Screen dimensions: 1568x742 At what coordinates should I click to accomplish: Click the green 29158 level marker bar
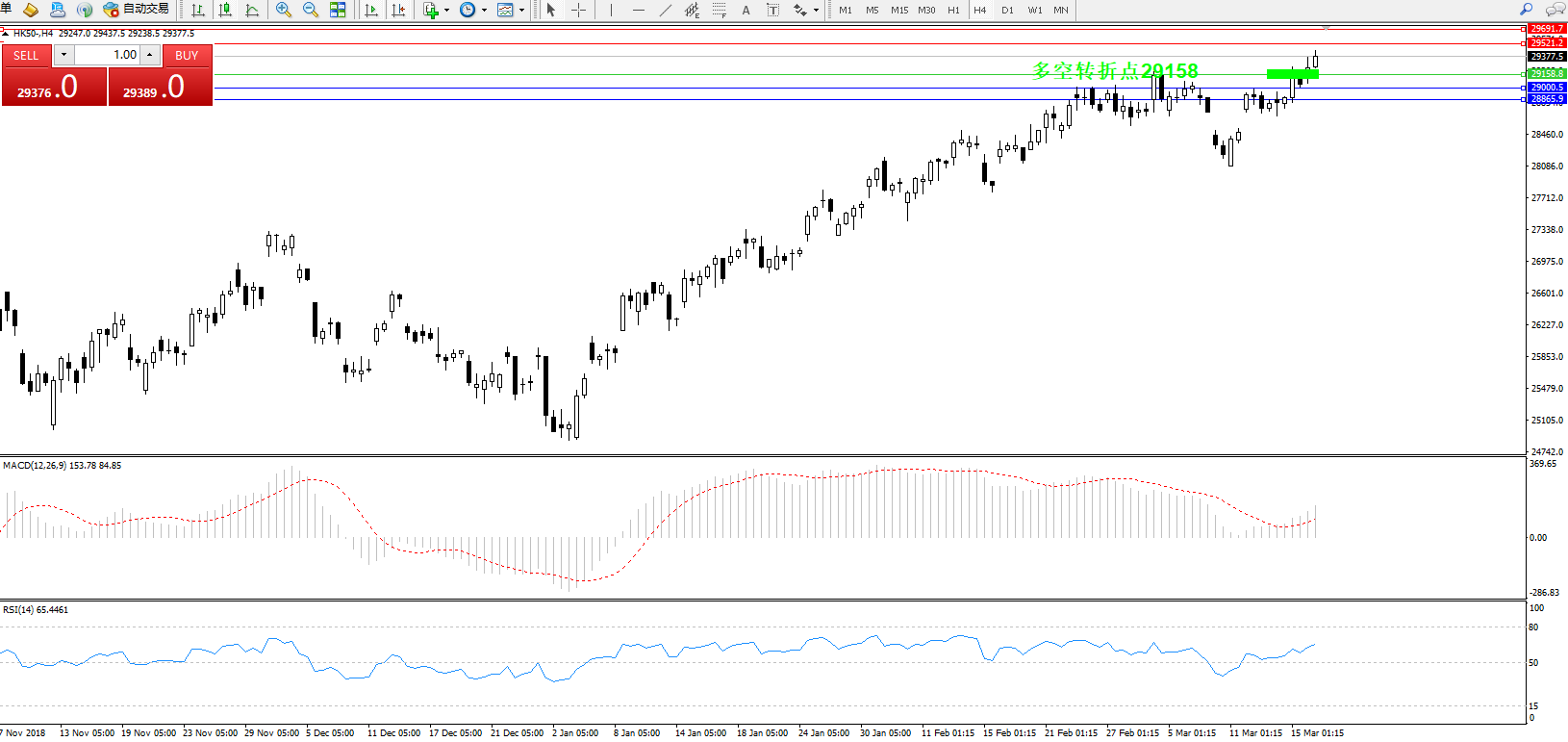pyautogui.click(x=1292, y=73)
